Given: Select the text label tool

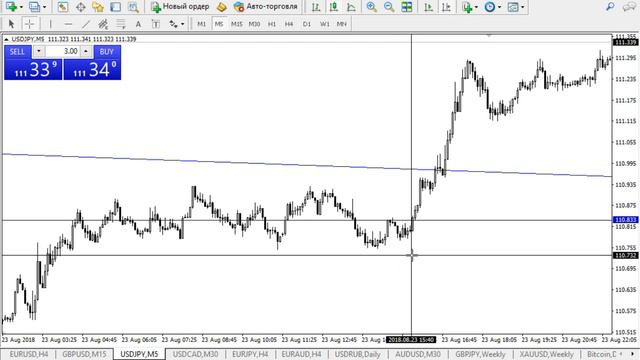Looking at the screenshot, I should click(x=156, y=24).
